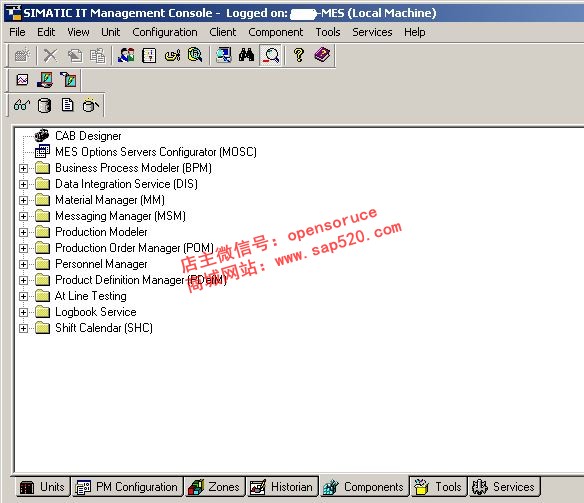Select the Data Integration Service (DIS) label
Image resolution: width=584 pixels, height=503 pixels.
127,184
